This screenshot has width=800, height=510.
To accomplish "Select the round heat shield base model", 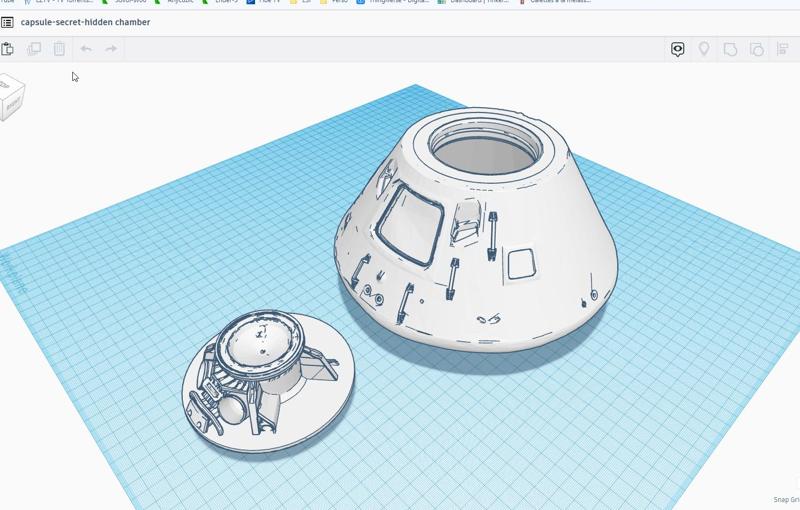I will pyautogui.click(x=268, y=381).
